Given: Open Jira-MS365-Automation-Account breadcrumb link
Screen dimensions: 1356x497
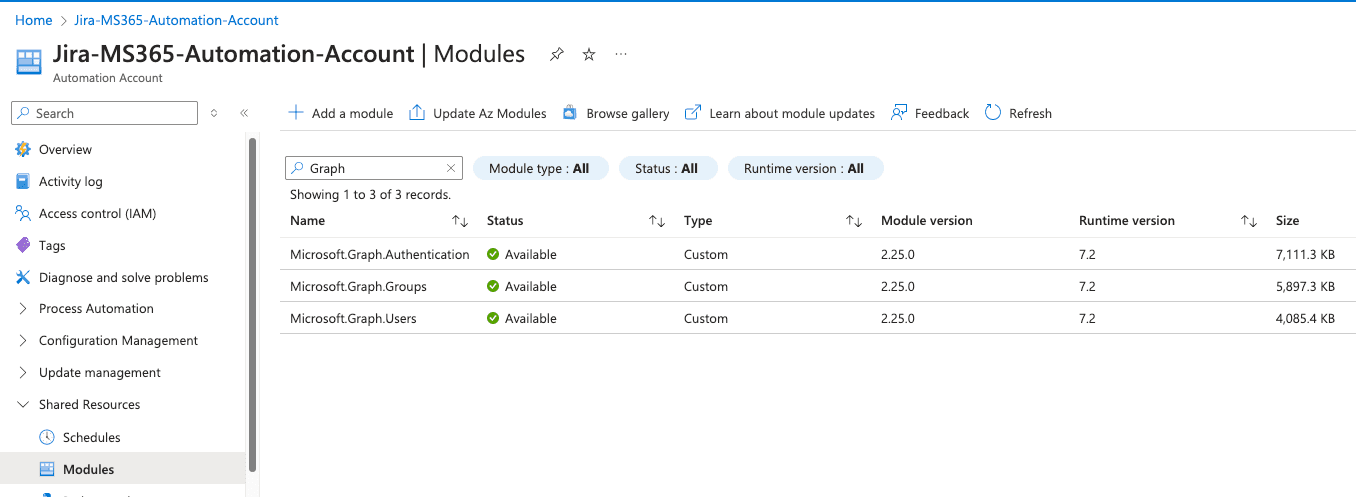Looking at the screenshot, I should (177, 20).
